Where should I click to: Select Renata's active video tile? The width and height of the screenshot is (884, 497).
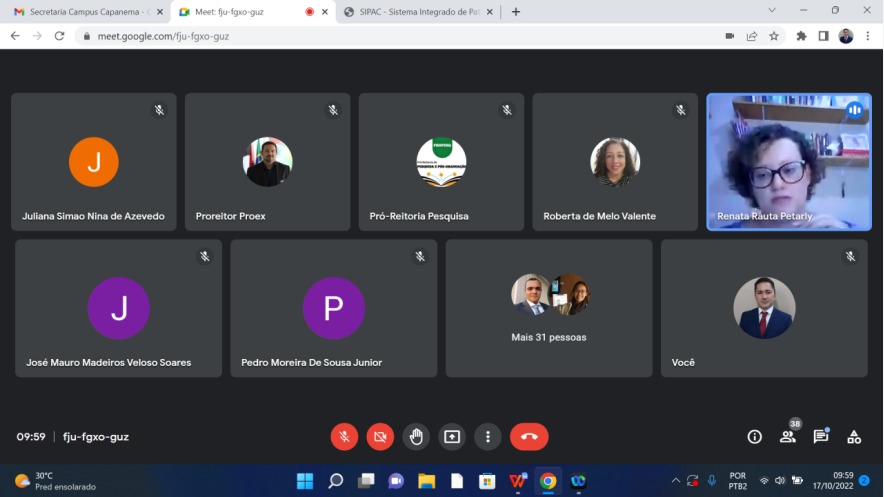(789, 162)
